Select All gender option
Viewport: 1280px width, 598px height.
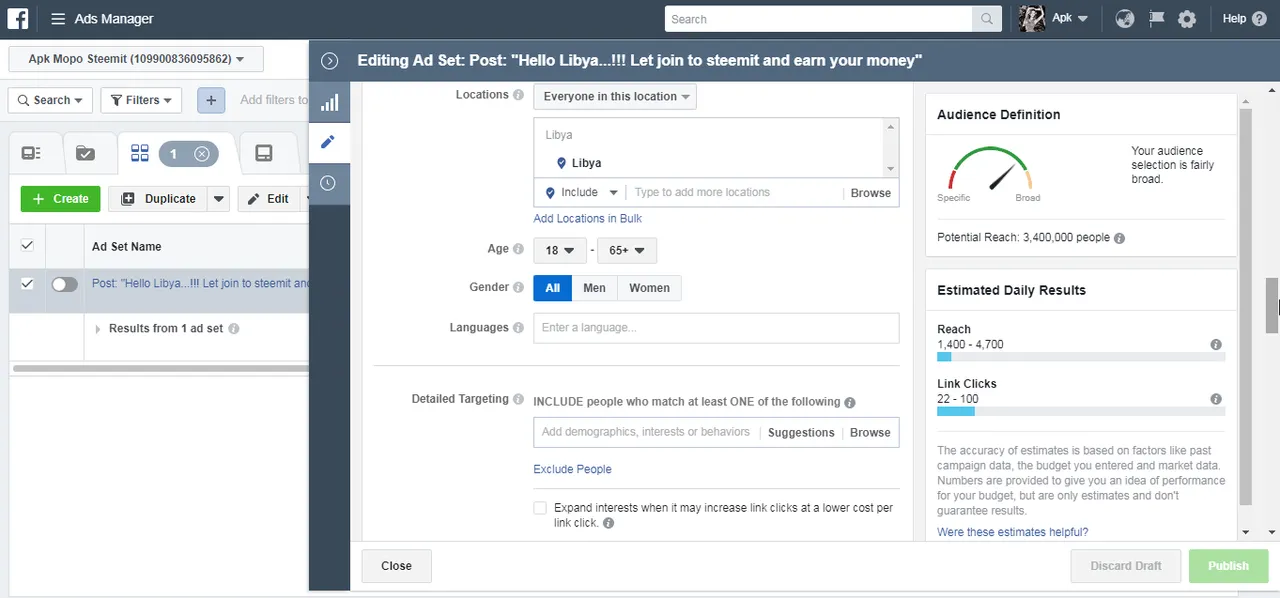pos(553,288)
